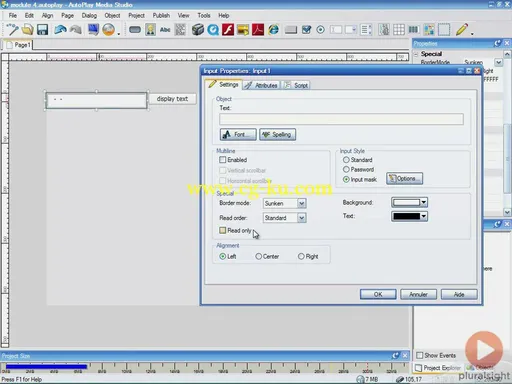The image size is (512, 384).
Task: Choose Right alignment radio button
Action: [301, 256]
